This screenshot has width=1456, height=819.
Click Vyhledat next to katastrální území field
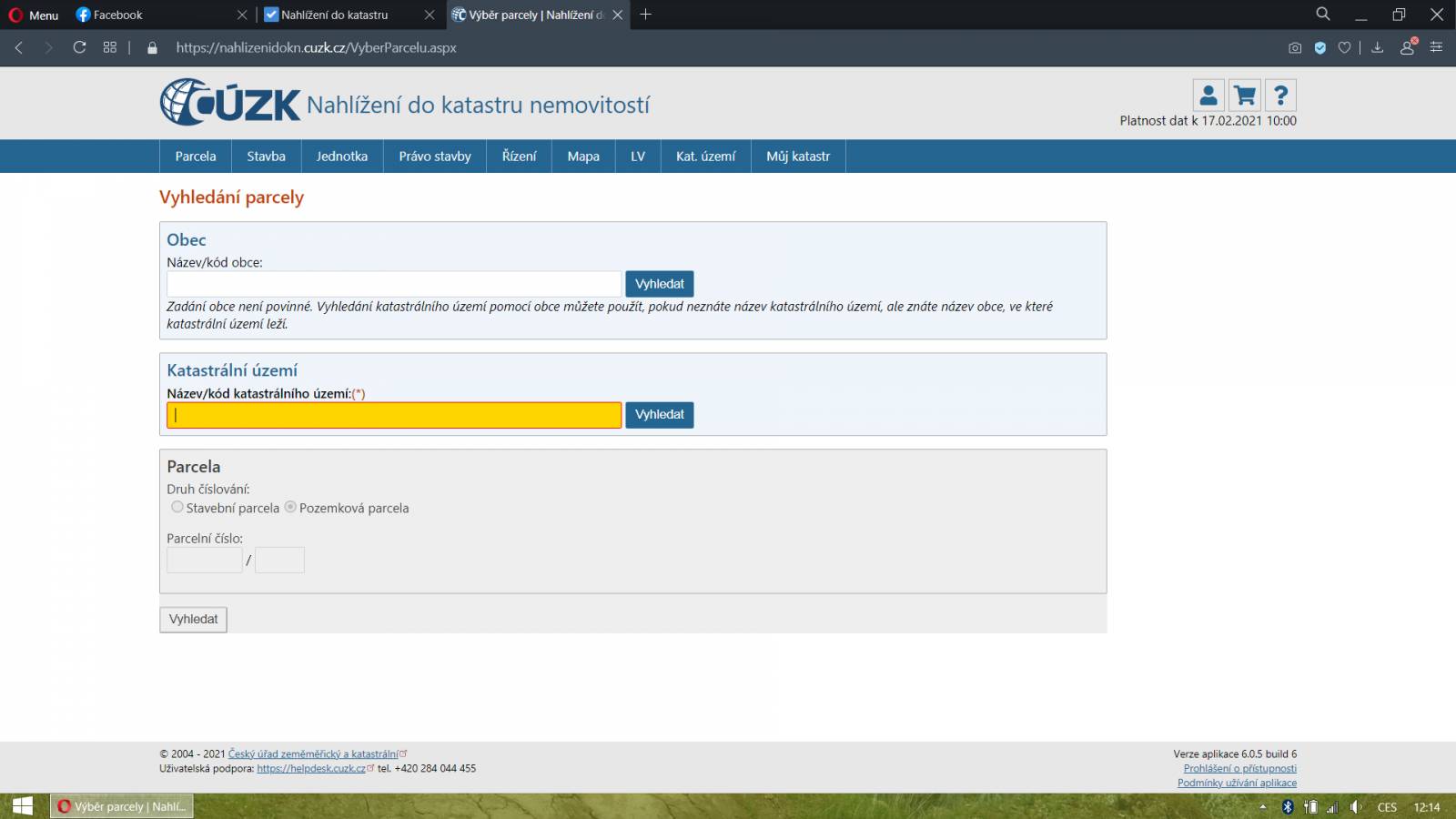[660, 415]
